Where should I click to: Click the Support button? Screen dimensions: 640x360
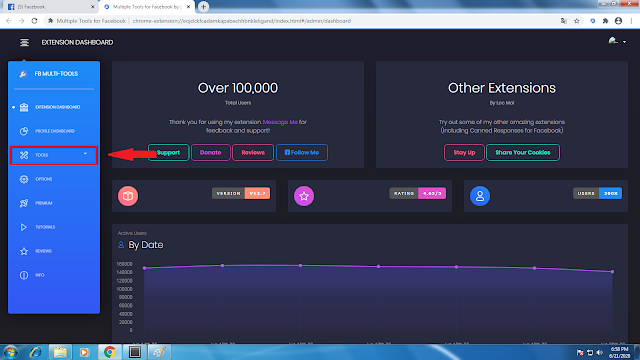(x=169, y=153)
